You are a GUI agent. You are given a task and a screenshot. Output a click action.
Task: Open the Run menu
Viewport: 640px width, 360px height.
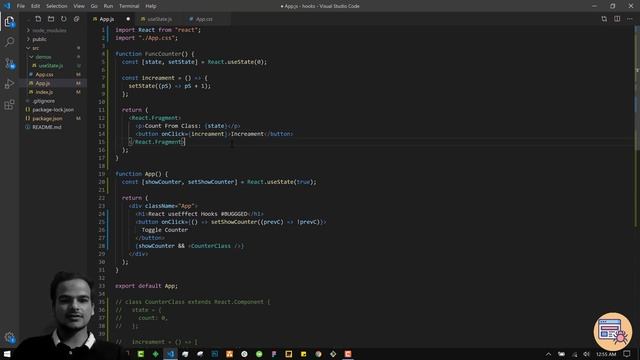pyautogui.click(x=108, y=6)
